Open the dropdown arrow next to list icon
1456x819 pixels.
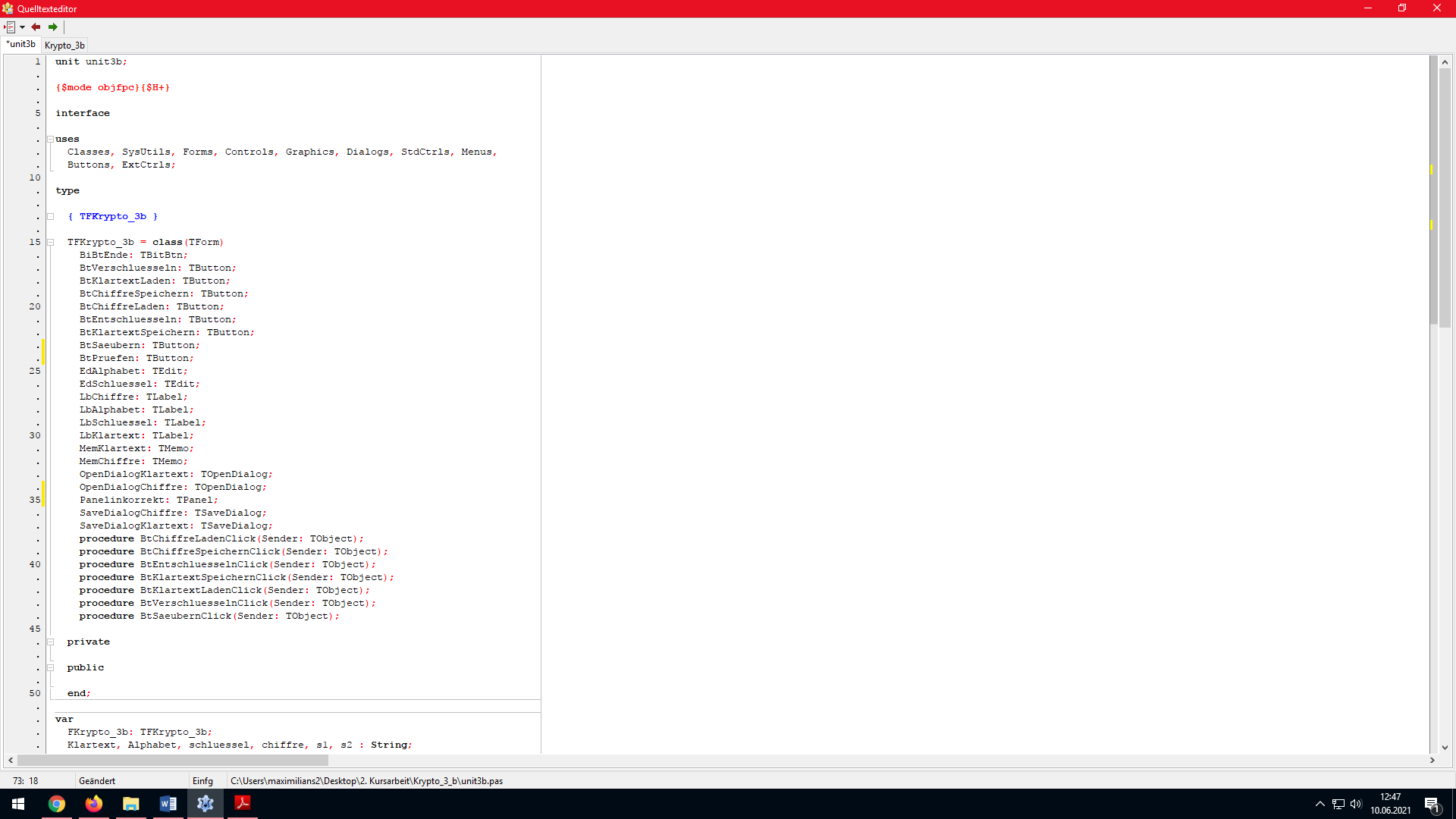(22, 27)
